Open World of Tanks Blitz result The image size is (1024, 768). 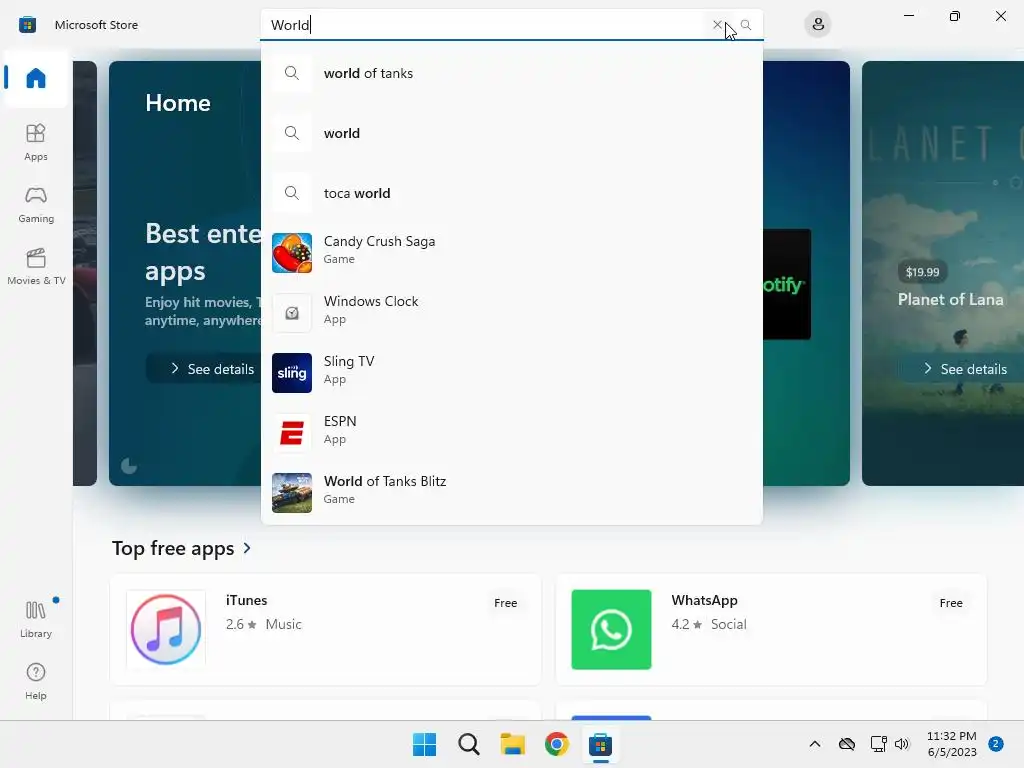tap(511, 493)
